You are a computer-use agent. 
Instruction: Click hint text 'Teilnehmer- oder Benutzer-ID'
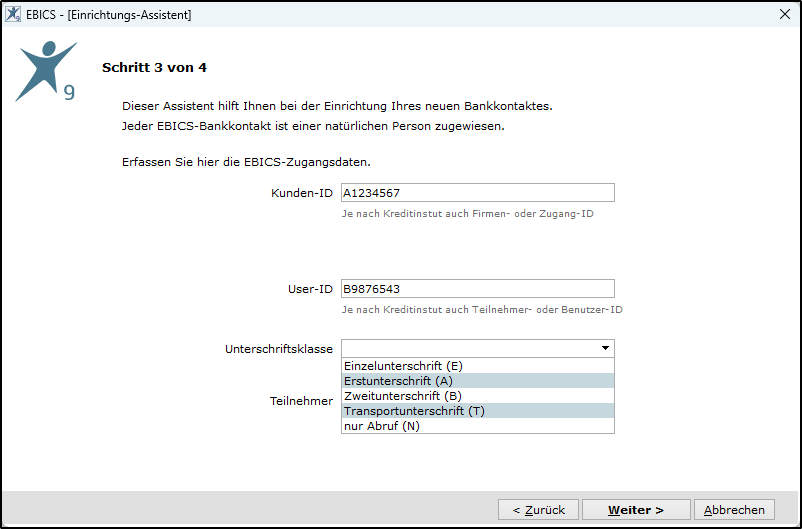click(547, 310)
